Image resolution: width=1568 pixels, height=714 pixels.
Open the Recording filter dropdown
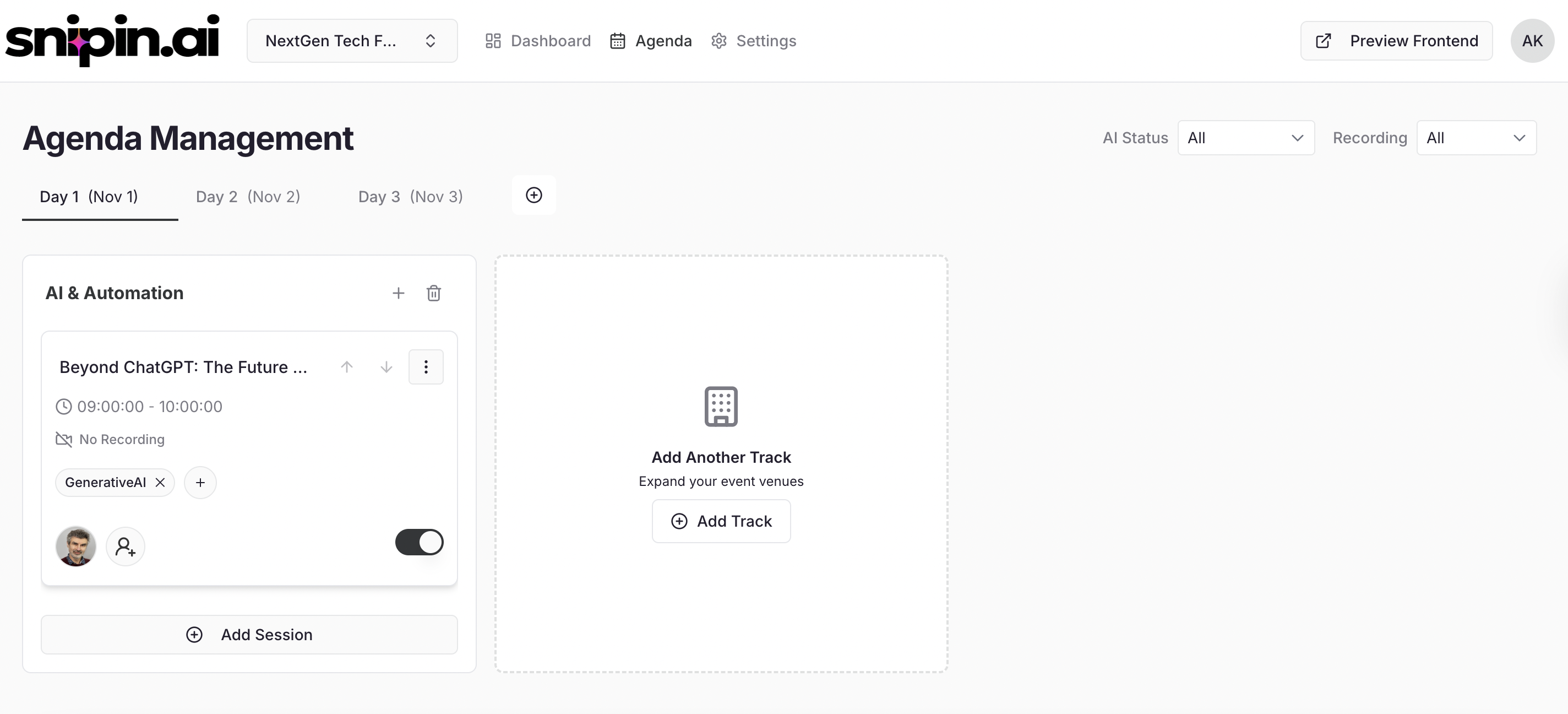click(x=1477, y=138)
